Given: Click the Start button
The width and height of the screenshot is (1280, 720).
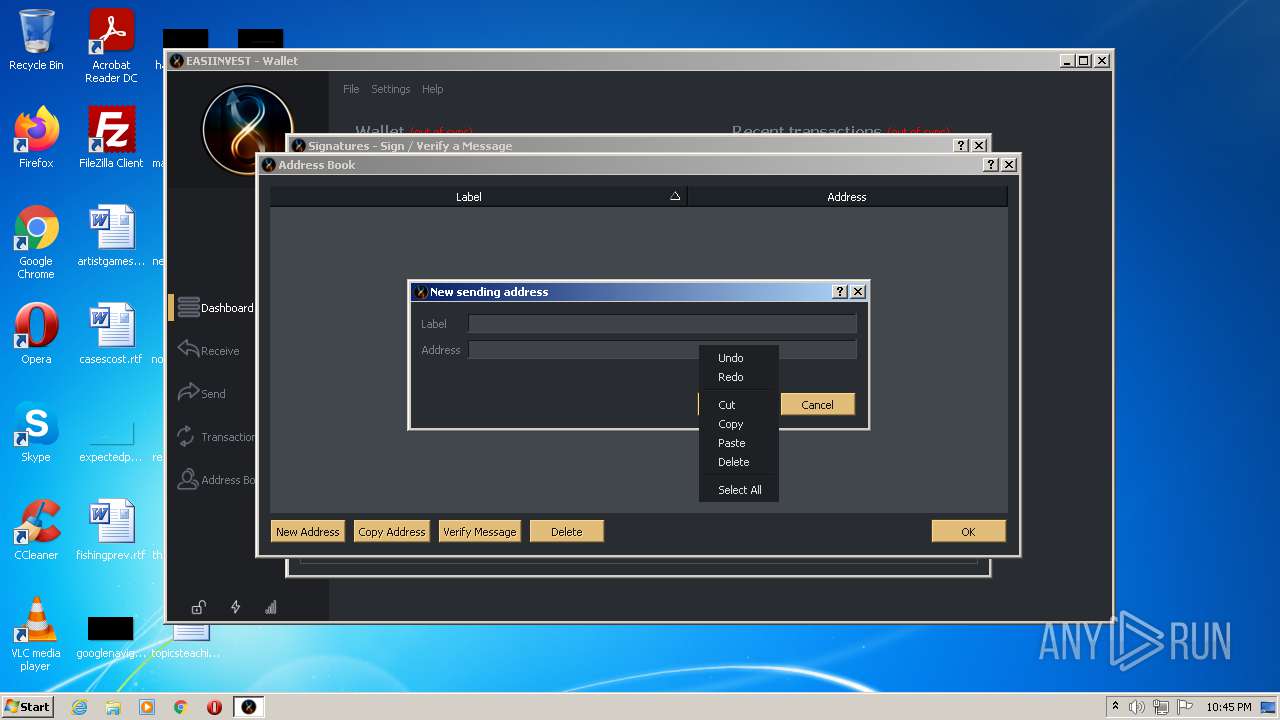Looking at the screenshot, I should tap(27, 707).
